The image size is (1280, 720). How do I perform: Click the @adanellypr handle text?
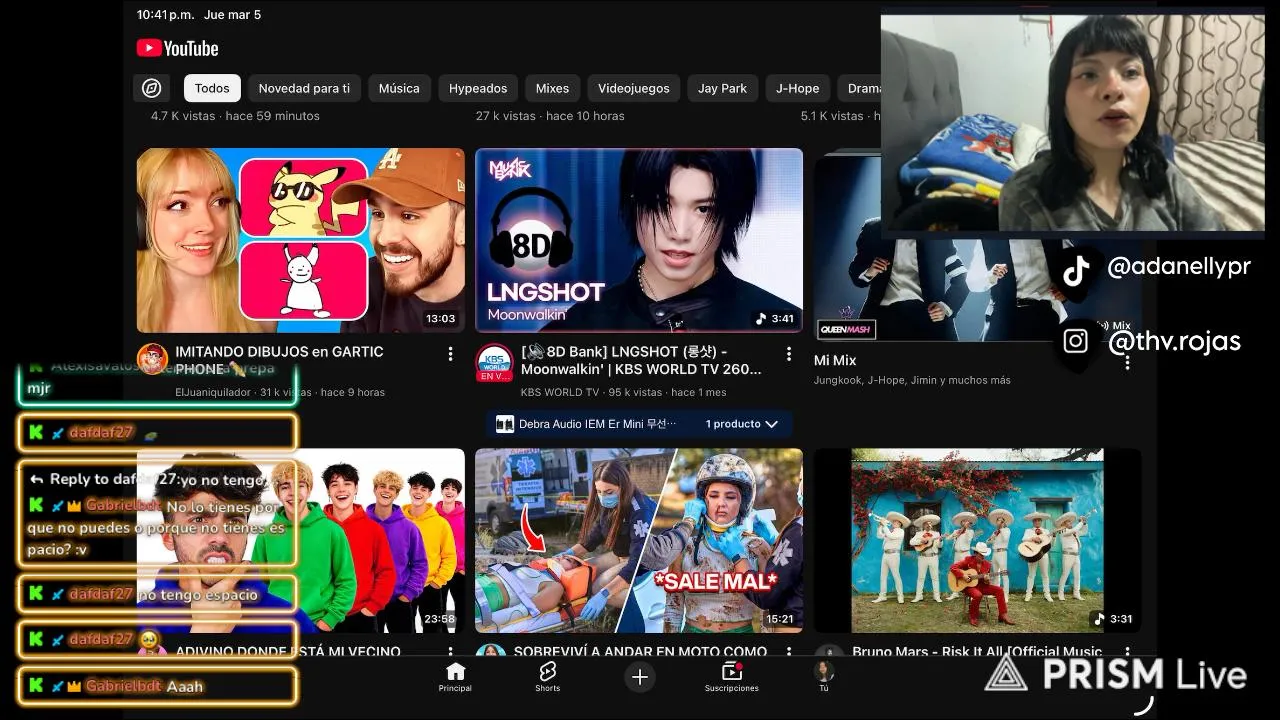point(1179,268)
